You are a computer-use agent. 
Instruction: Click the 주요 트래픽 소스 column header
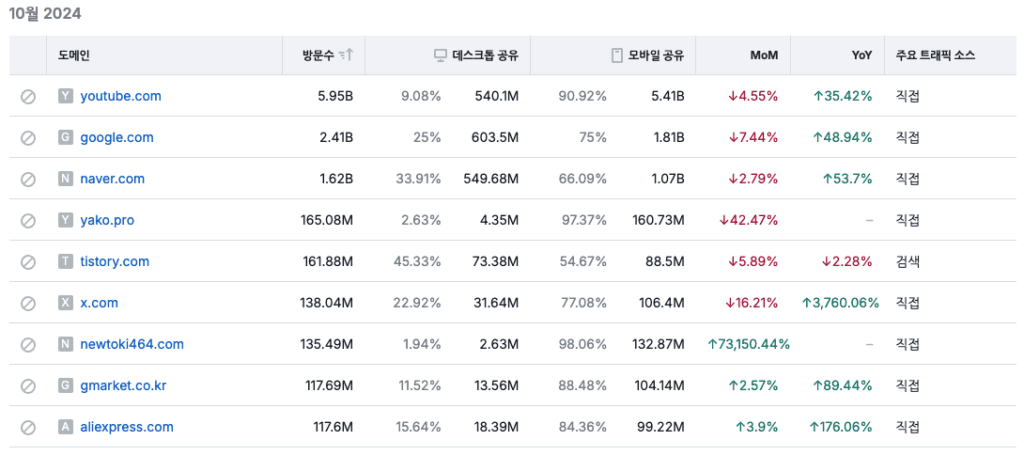935,55
